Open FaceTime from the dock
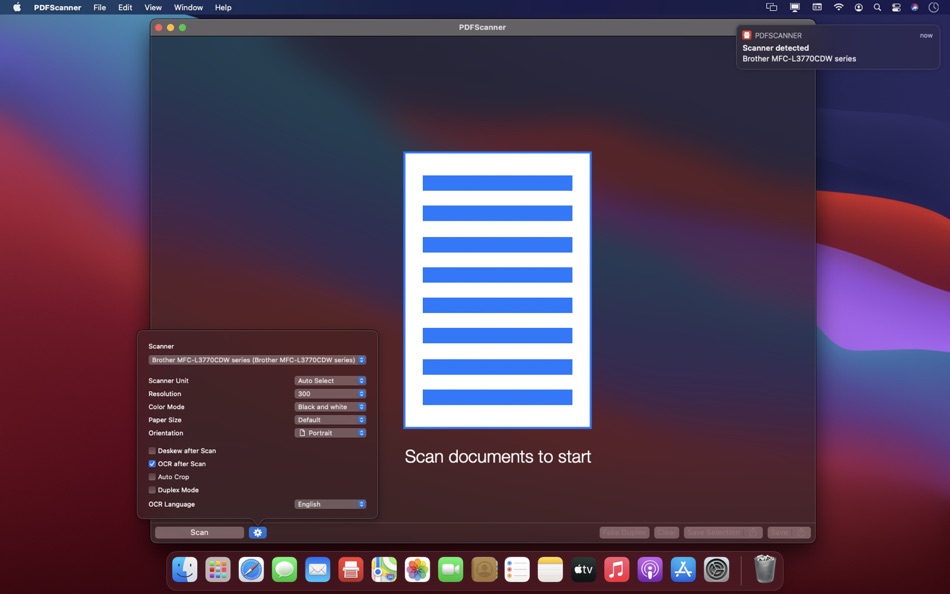The width and height of the screenshot is (950, 594). [450, 570]
